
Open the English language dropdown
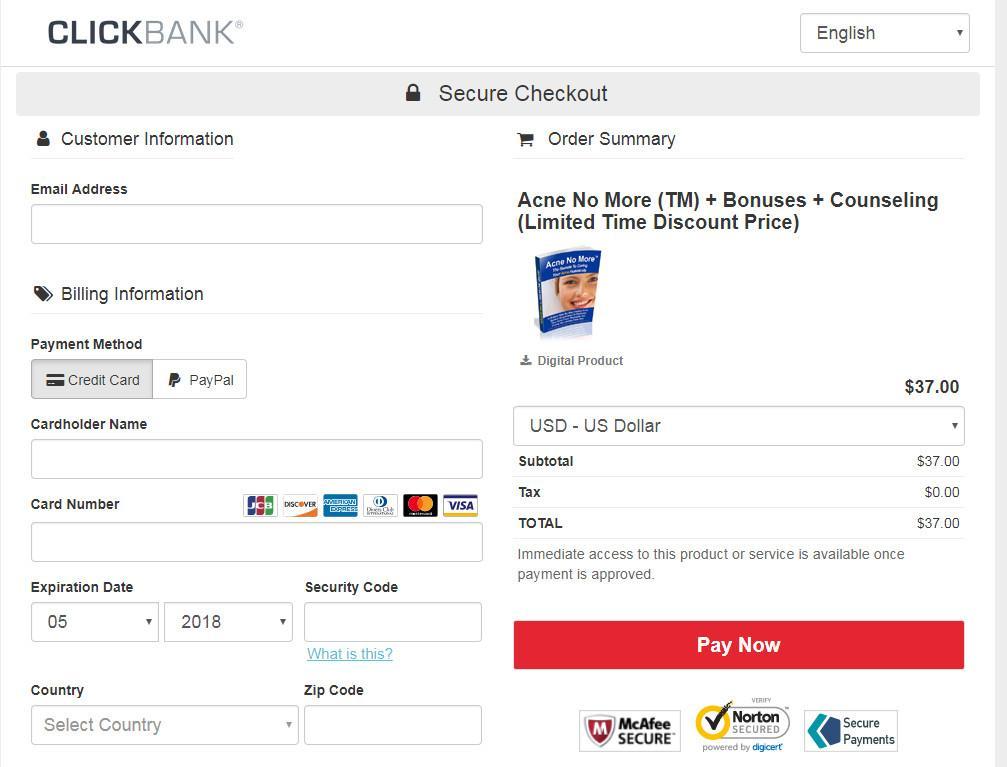(884, 33)
